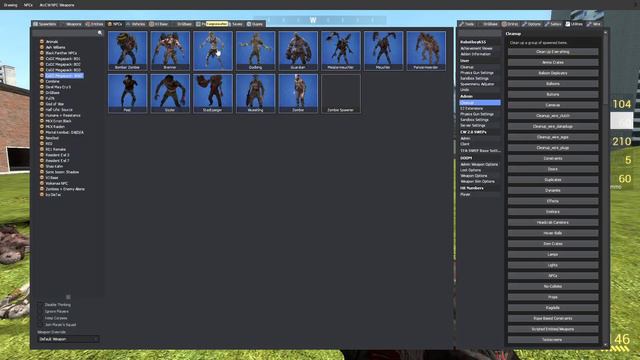Open Admin Weapon Options under DOOM
The image size is (640, 360).
pos(480,164)
